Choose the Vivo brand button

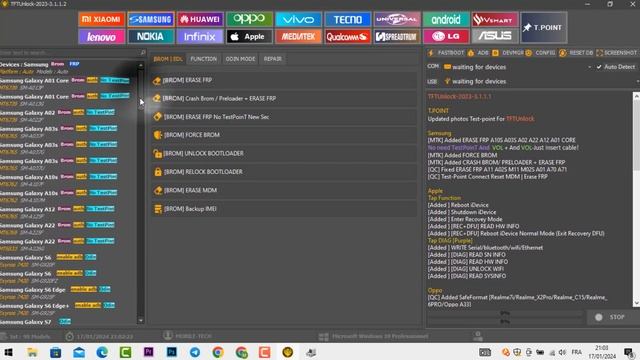298,19
